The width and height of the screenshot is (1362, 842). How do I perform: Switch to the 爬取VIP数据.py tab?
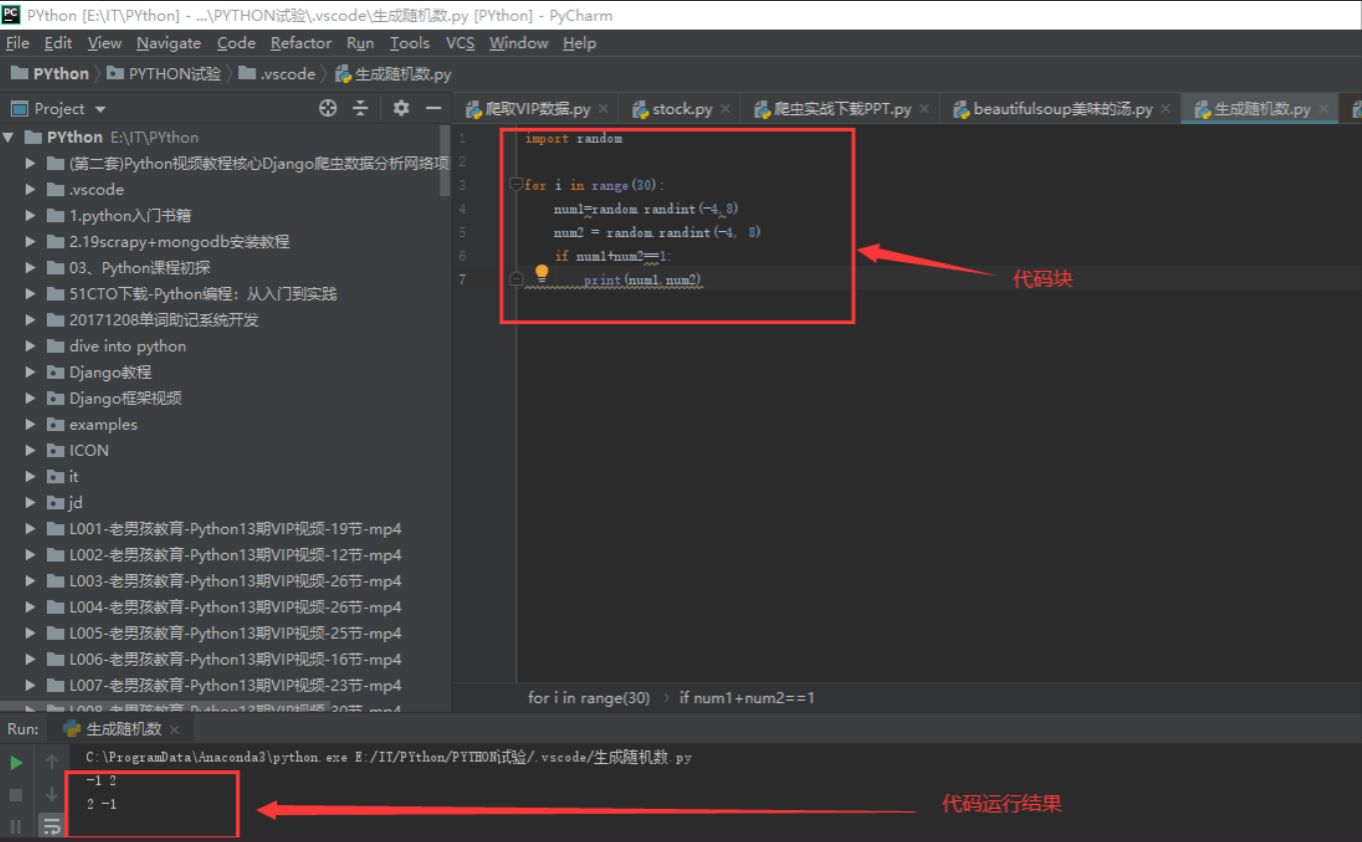[536, 109]
